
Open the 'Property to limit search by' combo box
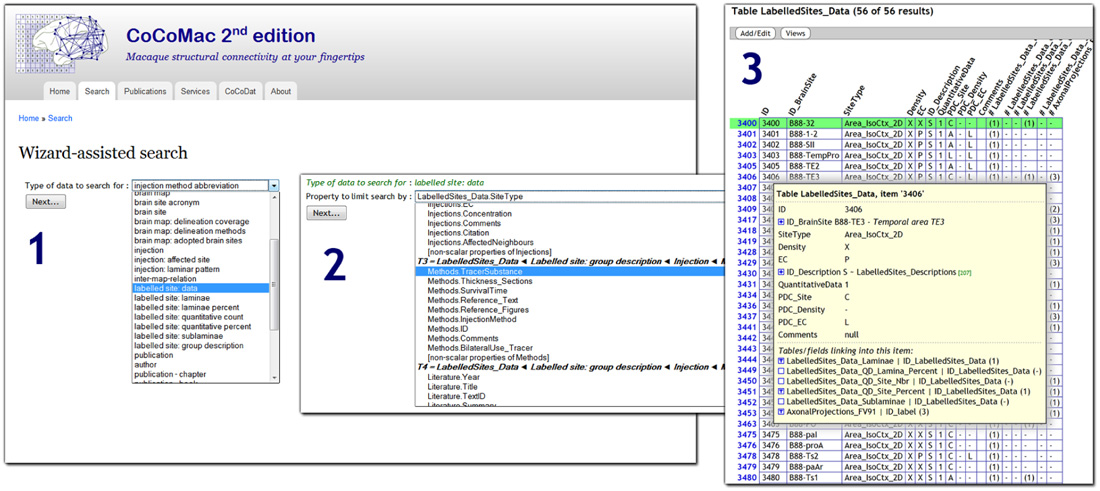568,197
